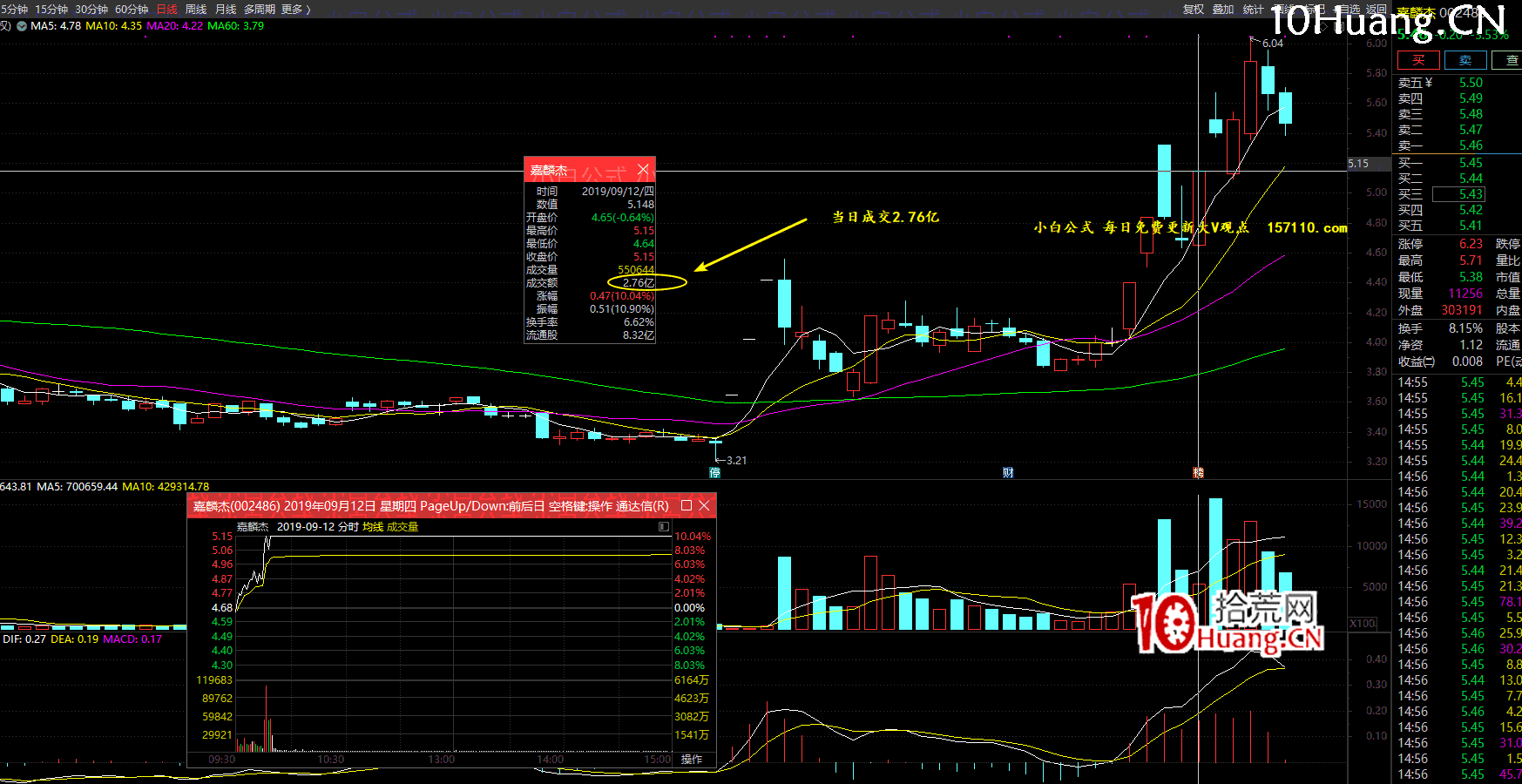Screen dimensions: 1522x784
Task: Select the 买三 bid price 5.43 box
Action: 1471,194
